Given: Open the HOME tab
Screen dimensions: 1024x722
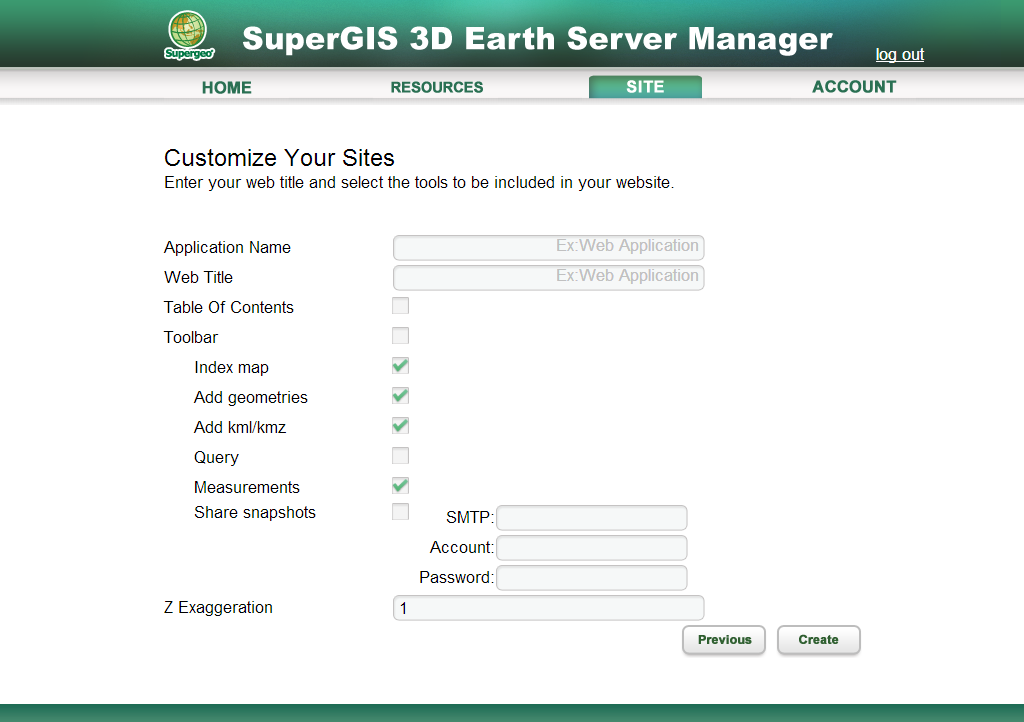Looking at the screenshot, I should [x=227, y=87].
